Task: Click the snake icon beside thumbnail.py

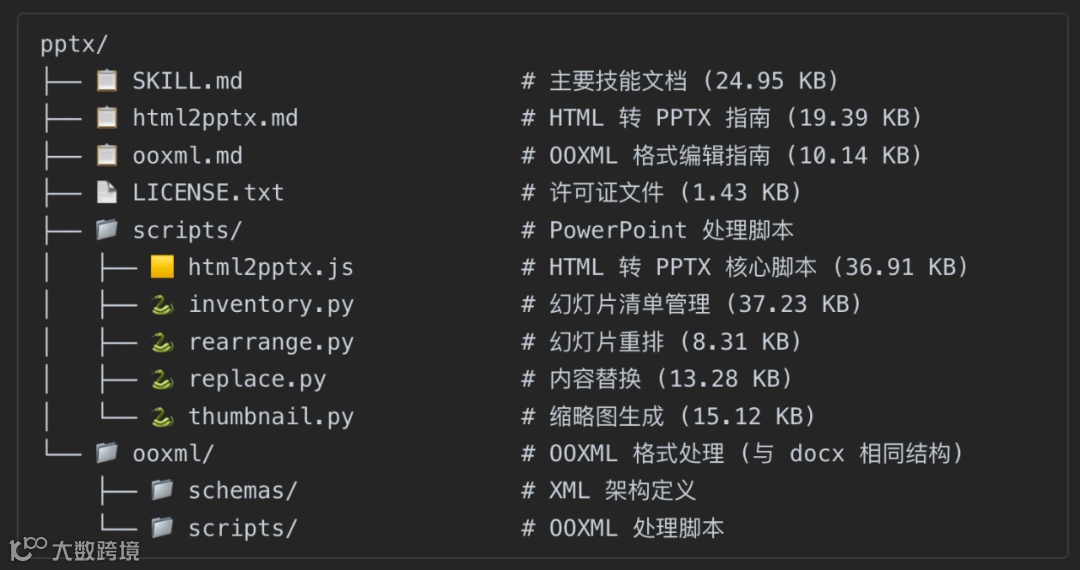Action: point(162,416)
